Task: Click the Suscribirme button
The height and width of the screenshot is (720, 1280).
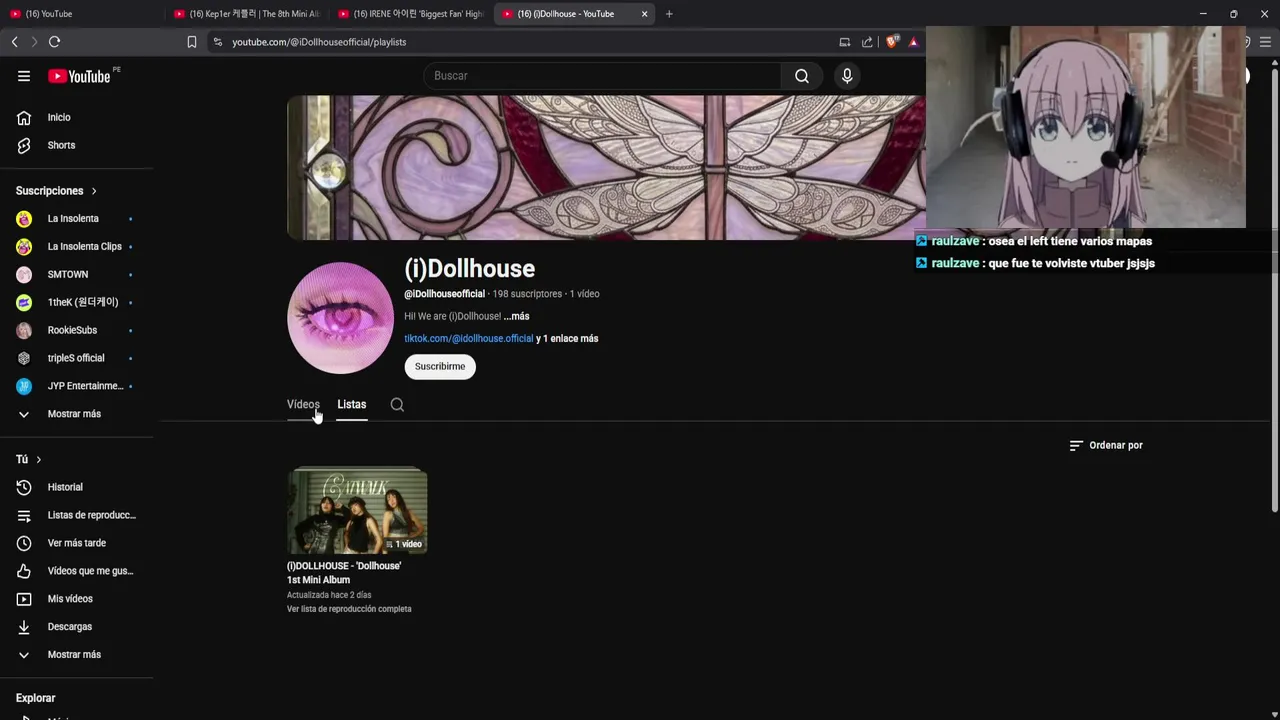Action: pyautogui.click(x=440, y=367)
